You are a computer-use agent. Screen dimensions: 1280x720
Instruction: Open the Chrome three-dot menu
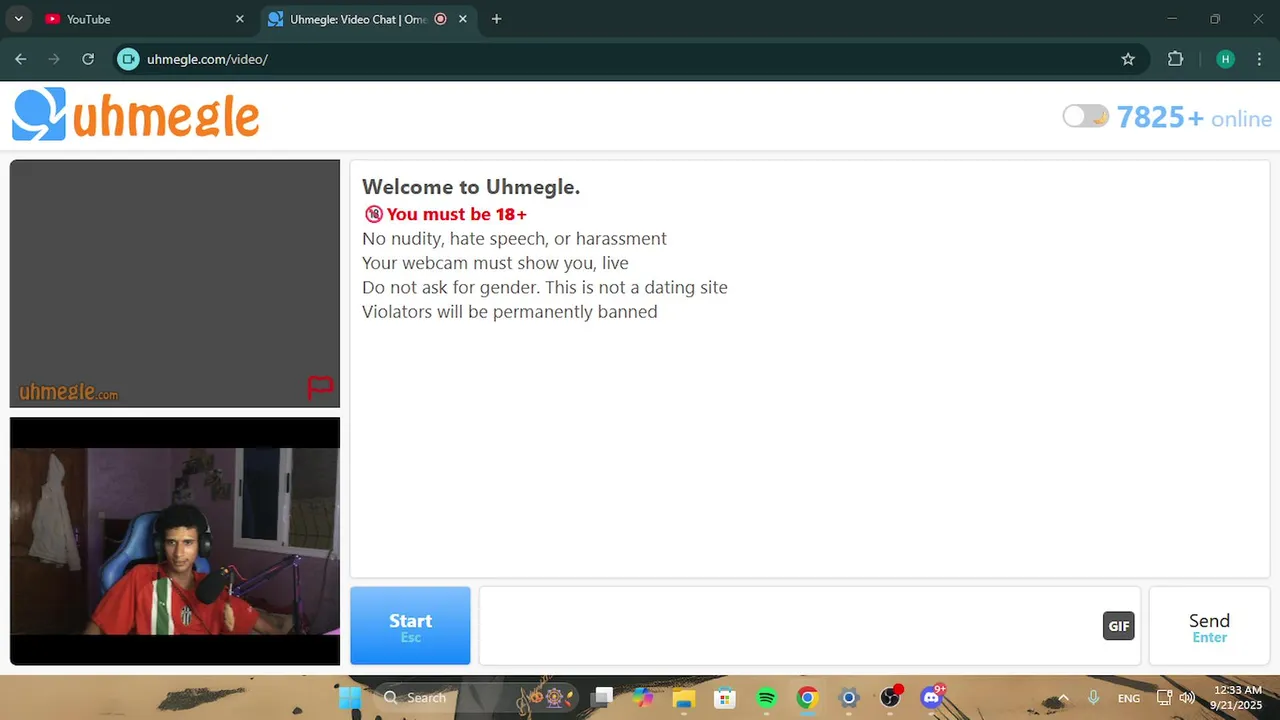point(1259,59)
